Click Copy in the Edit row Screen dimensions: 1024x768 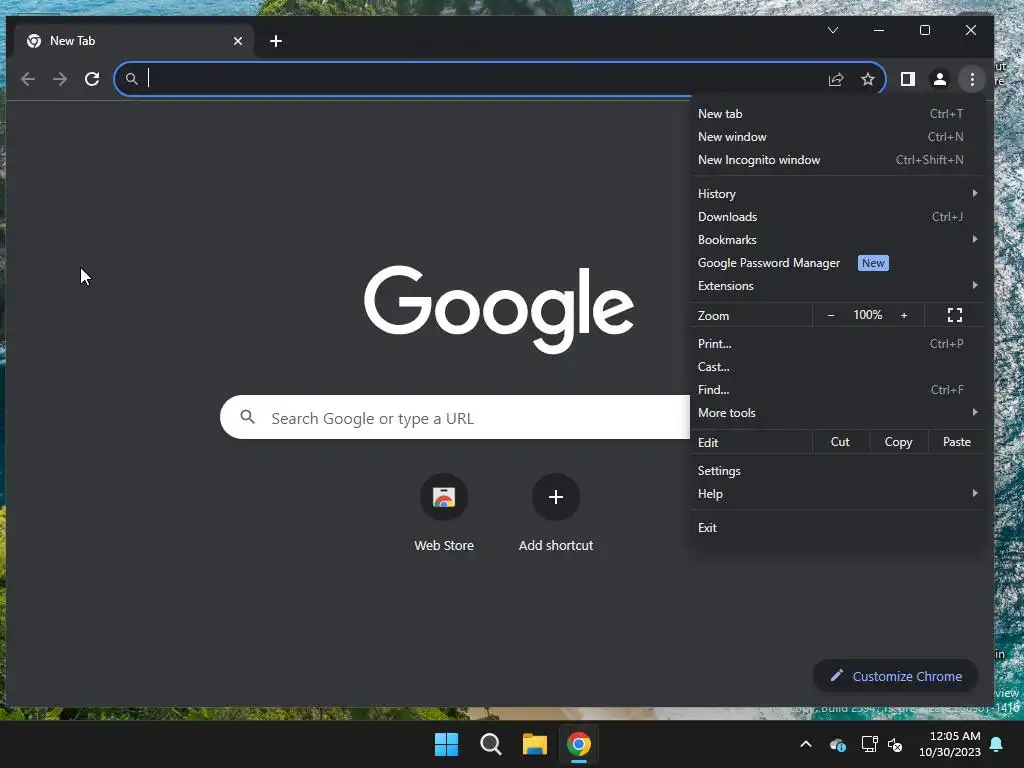pyautogui.click(x=899, y=442)
